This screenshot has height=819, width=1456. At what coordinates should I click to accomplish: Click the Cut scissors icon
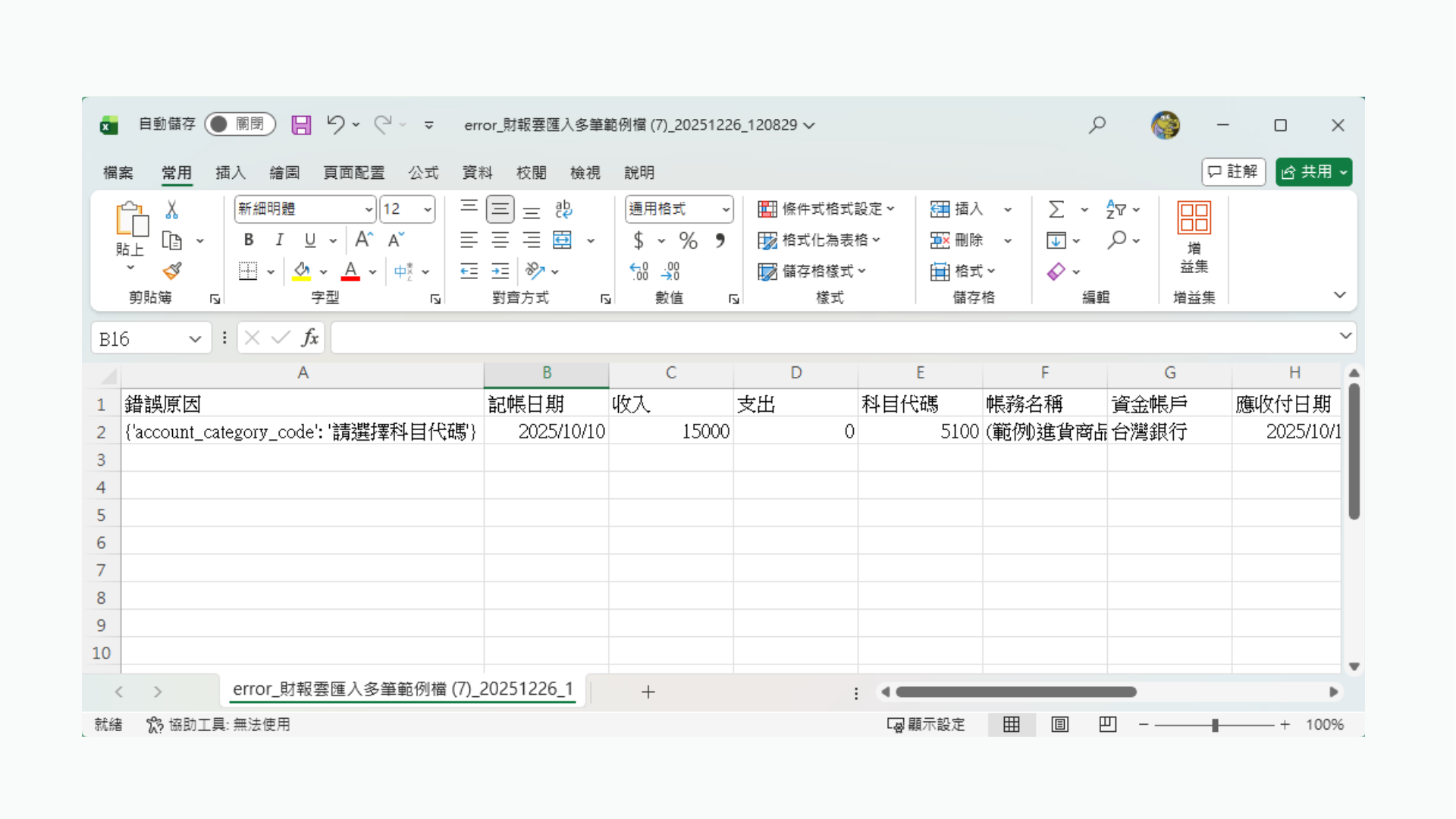point(172,209)
